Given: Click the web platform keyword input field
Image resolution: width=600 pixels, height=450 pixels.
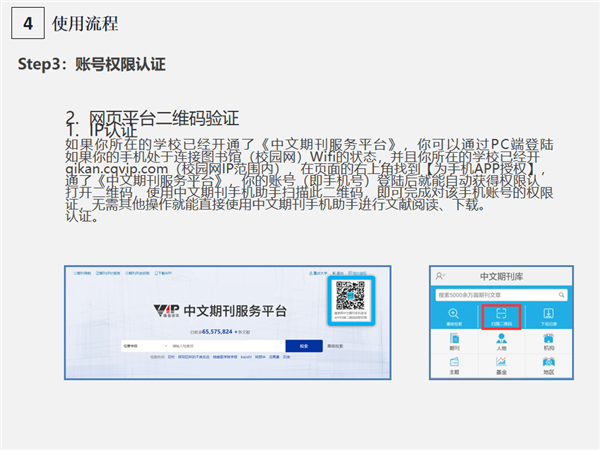Looking at the screenshot, I should (228, 346).
